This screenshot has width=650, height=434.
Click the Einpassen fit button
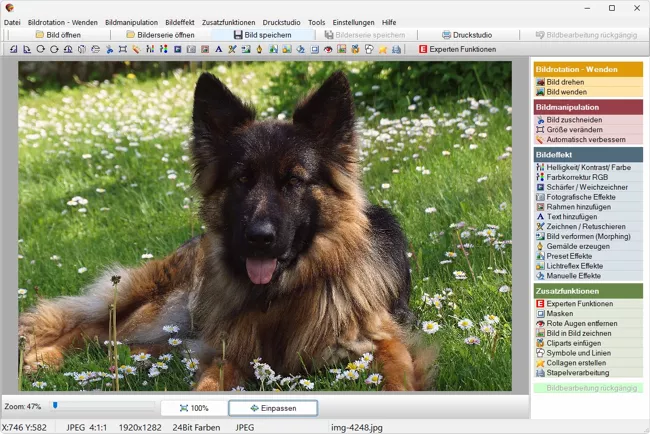tap(273, 408)
